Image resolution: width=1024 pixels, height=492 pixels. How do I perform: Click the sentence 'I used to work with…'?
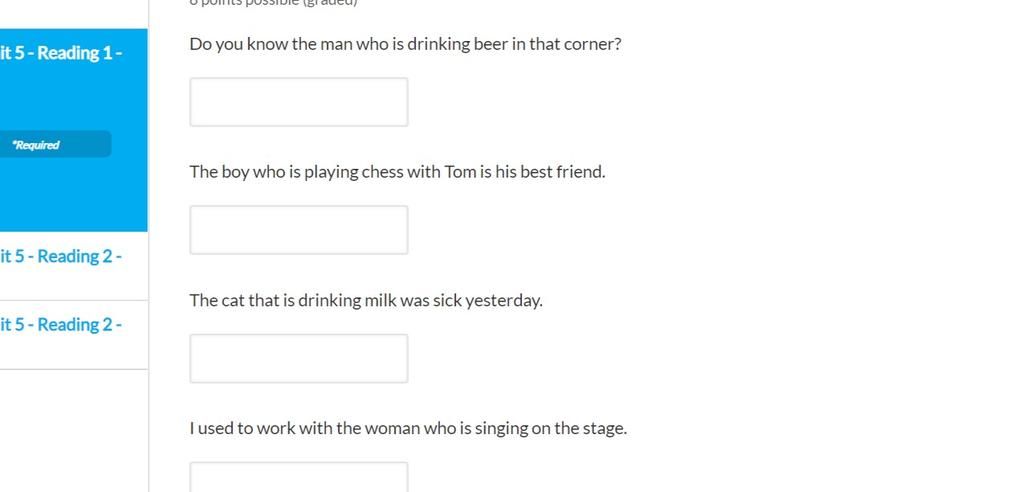(x=408, y=429)
